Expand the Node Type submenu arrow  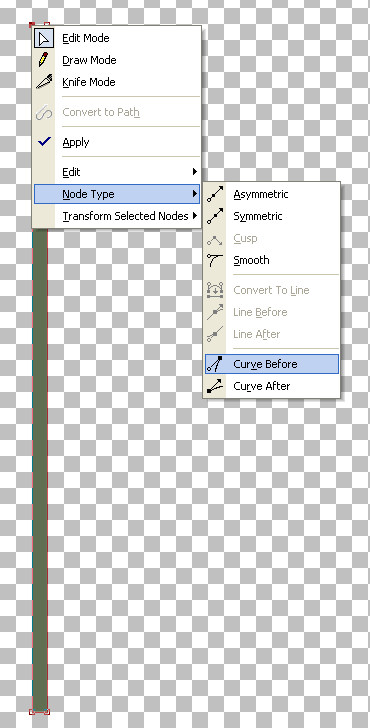[195, 194]
